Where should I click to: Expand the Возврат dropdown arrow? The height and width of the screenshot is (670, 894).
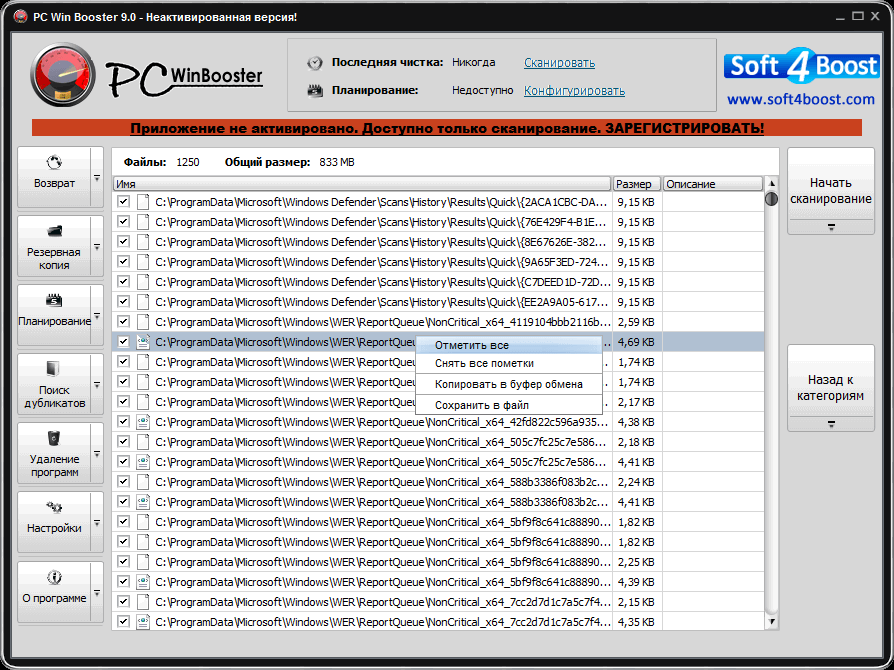pyautogui.click(x=97, y=178)
